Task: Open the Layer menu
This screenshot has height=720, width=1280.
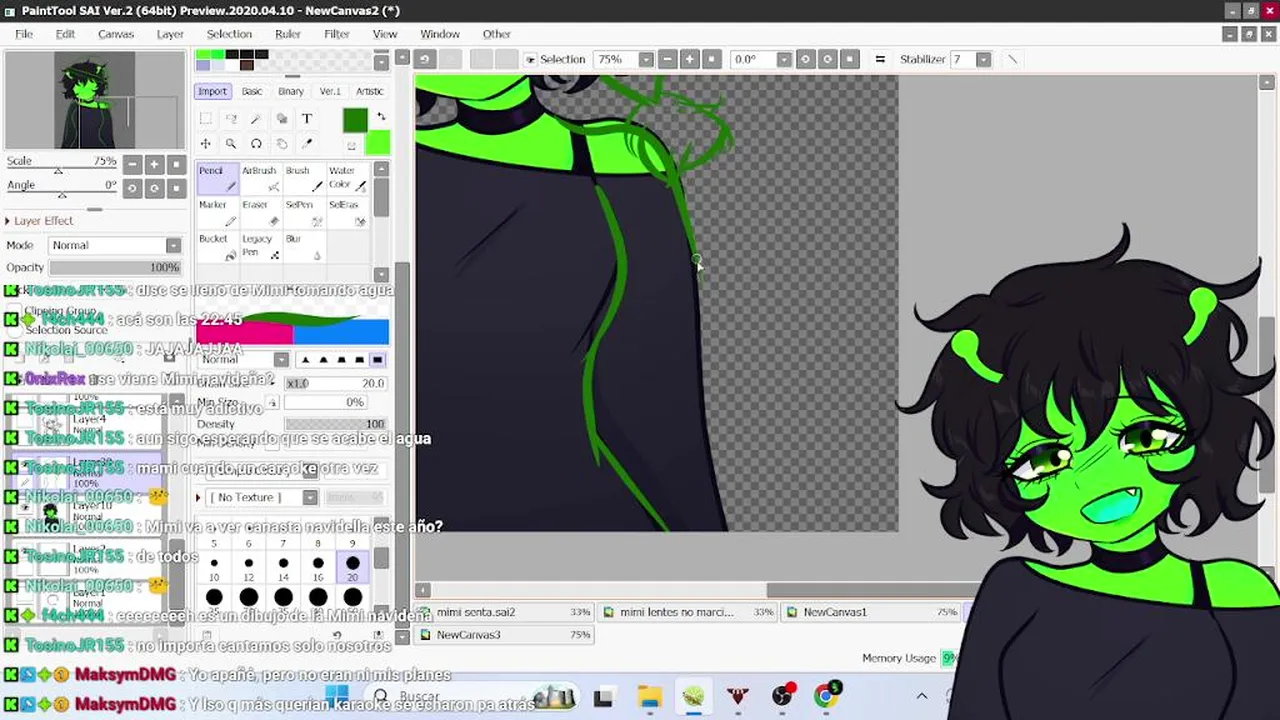Action: (170, 34)
